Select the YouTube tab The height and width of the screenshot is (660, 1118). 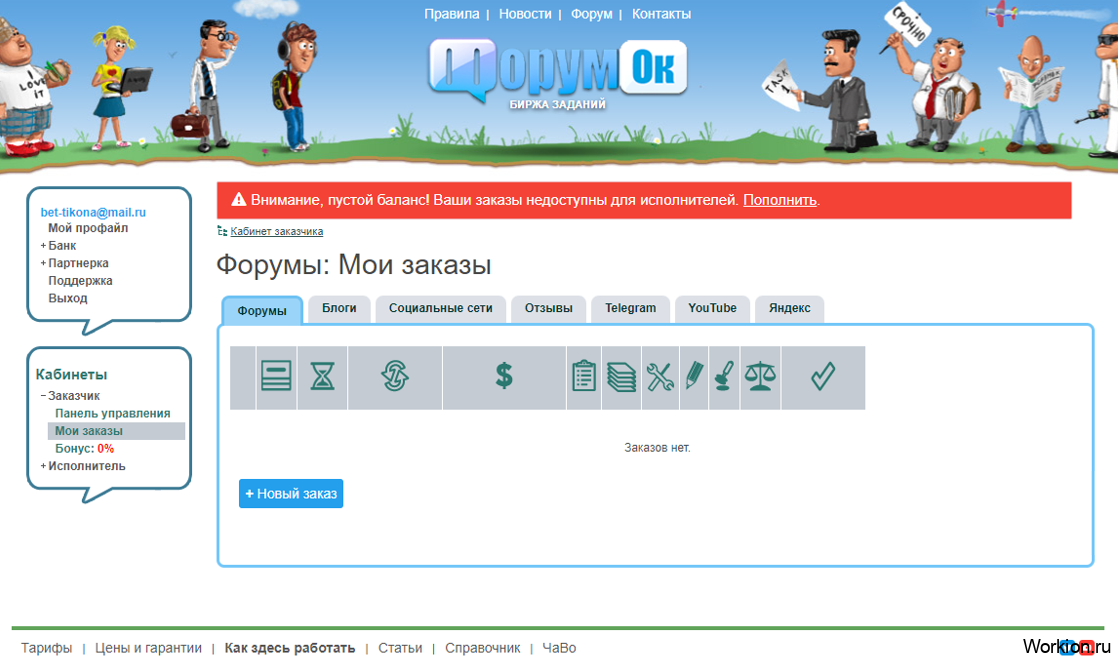pos(712,308)
